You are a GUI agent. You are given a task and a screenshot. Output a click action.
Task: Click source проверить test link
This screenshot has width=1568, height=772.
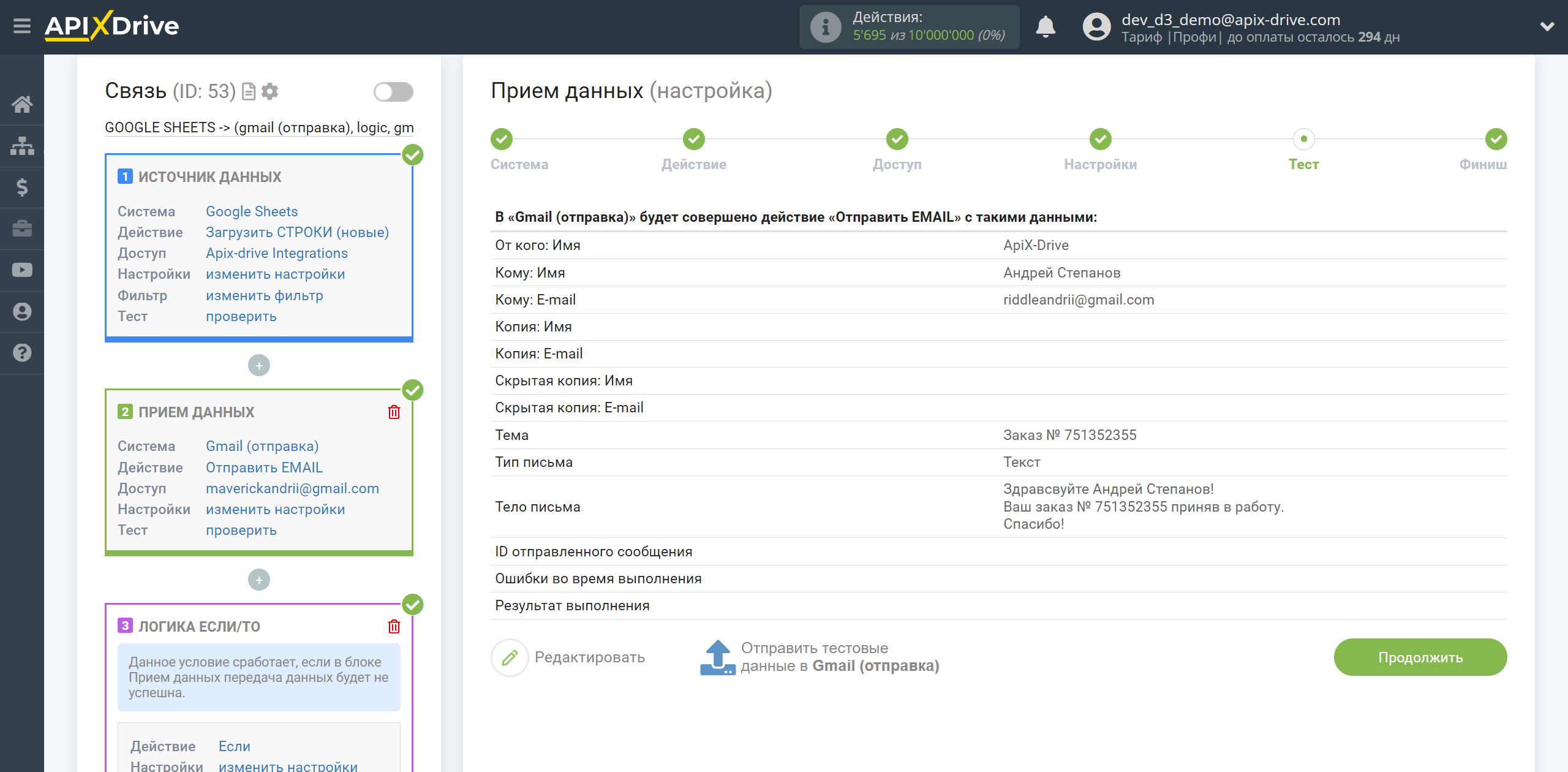[241, 316]
